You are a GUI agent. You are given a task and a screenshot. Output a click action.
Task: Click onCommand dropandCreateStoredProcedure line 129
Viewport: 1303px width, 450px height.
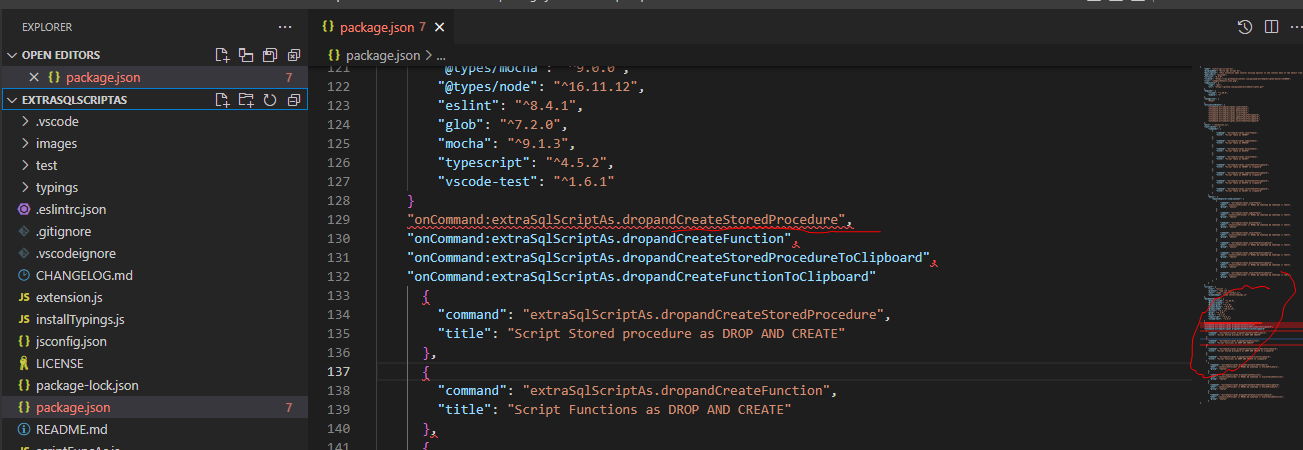coord(630,219)
